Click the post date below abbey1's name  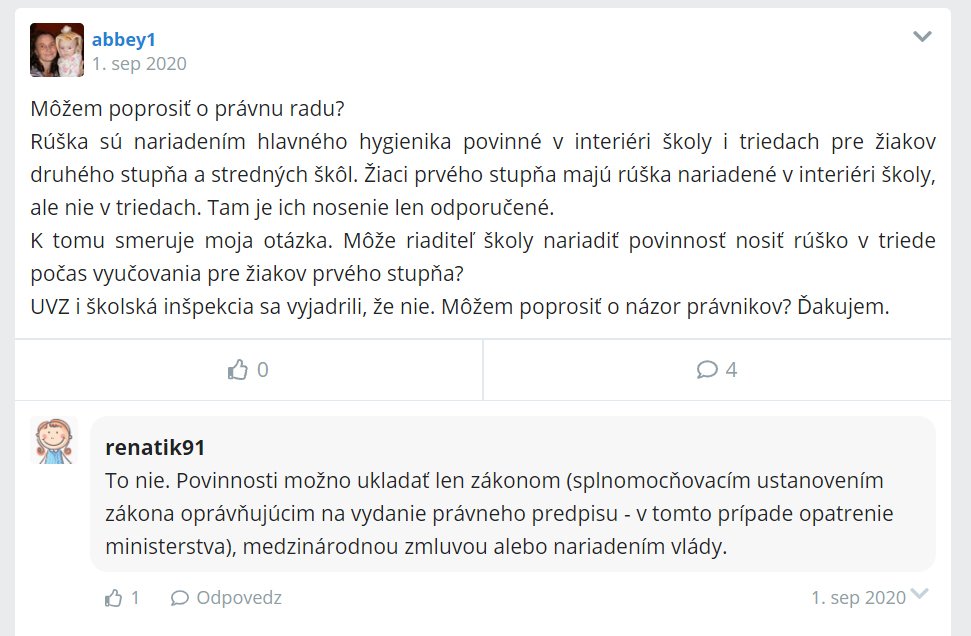point(139,64)
